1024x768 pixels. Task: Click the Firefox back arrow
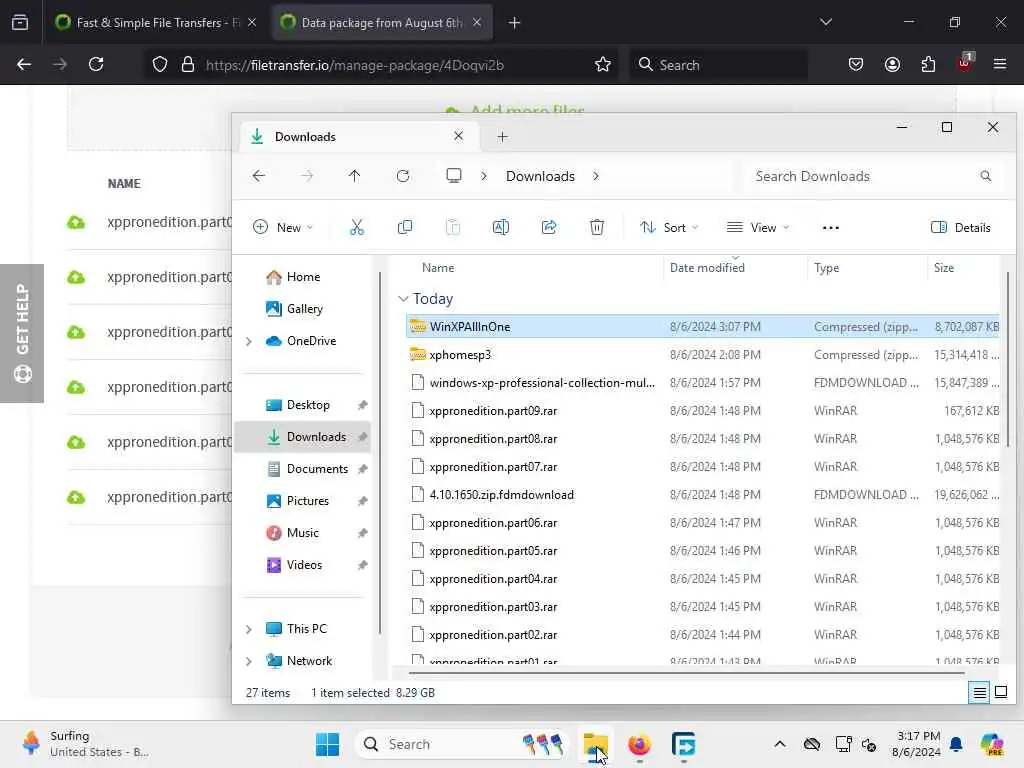(24, 65)
